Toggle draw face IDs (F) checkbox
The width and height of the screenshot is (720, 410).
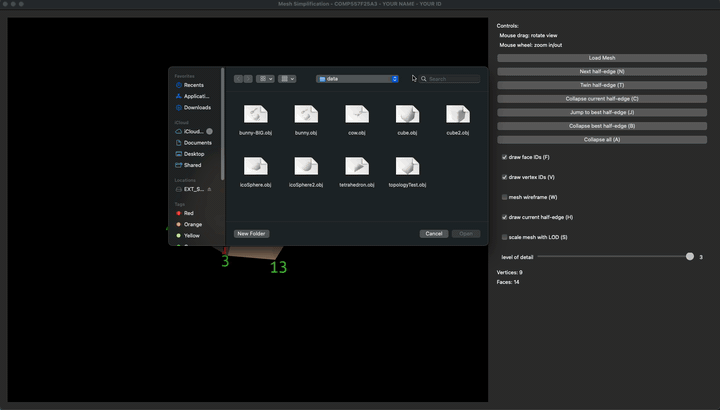coord(504,157)
